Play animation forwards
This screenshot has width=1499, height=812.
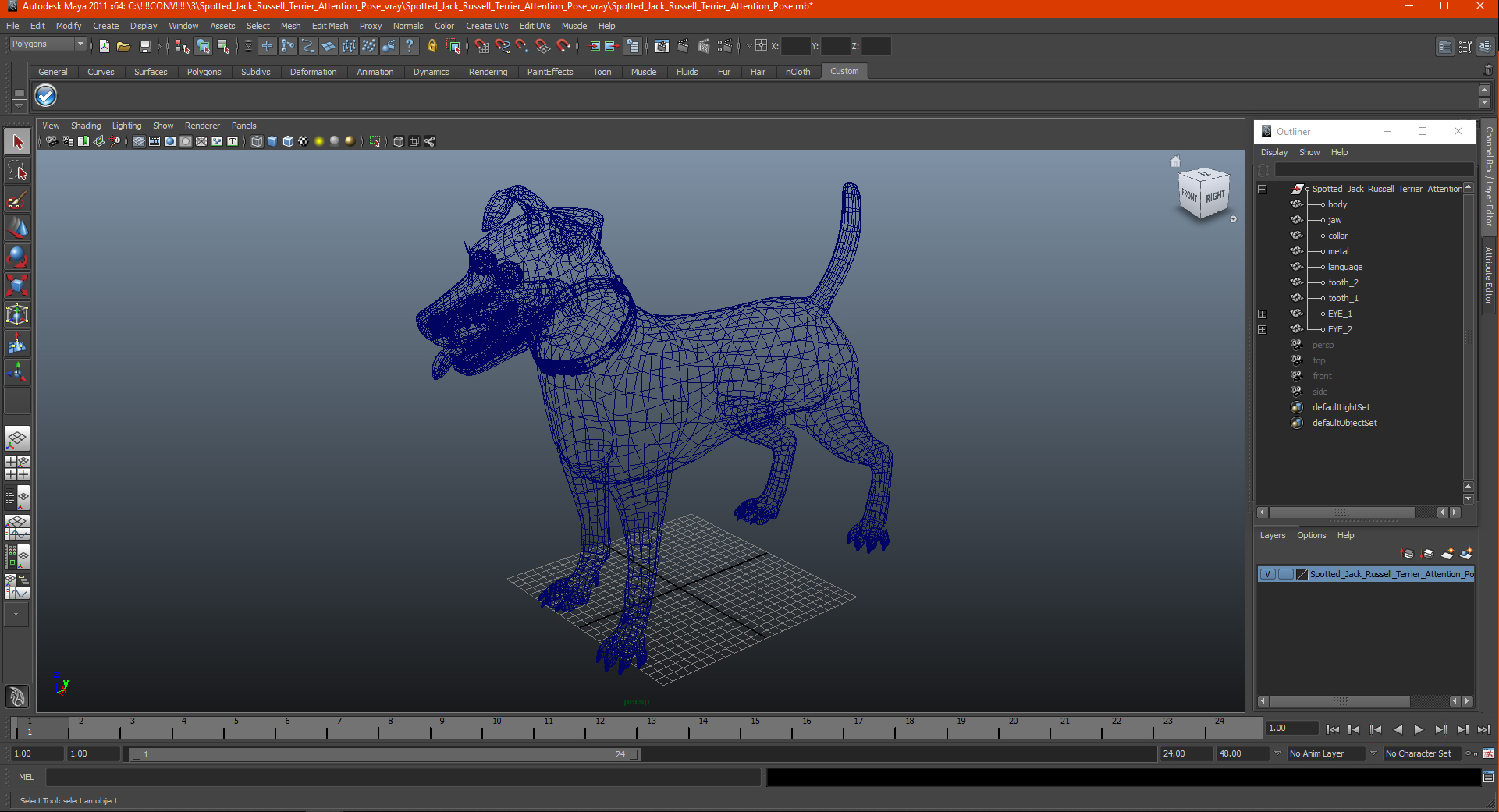pos(1419,729)
